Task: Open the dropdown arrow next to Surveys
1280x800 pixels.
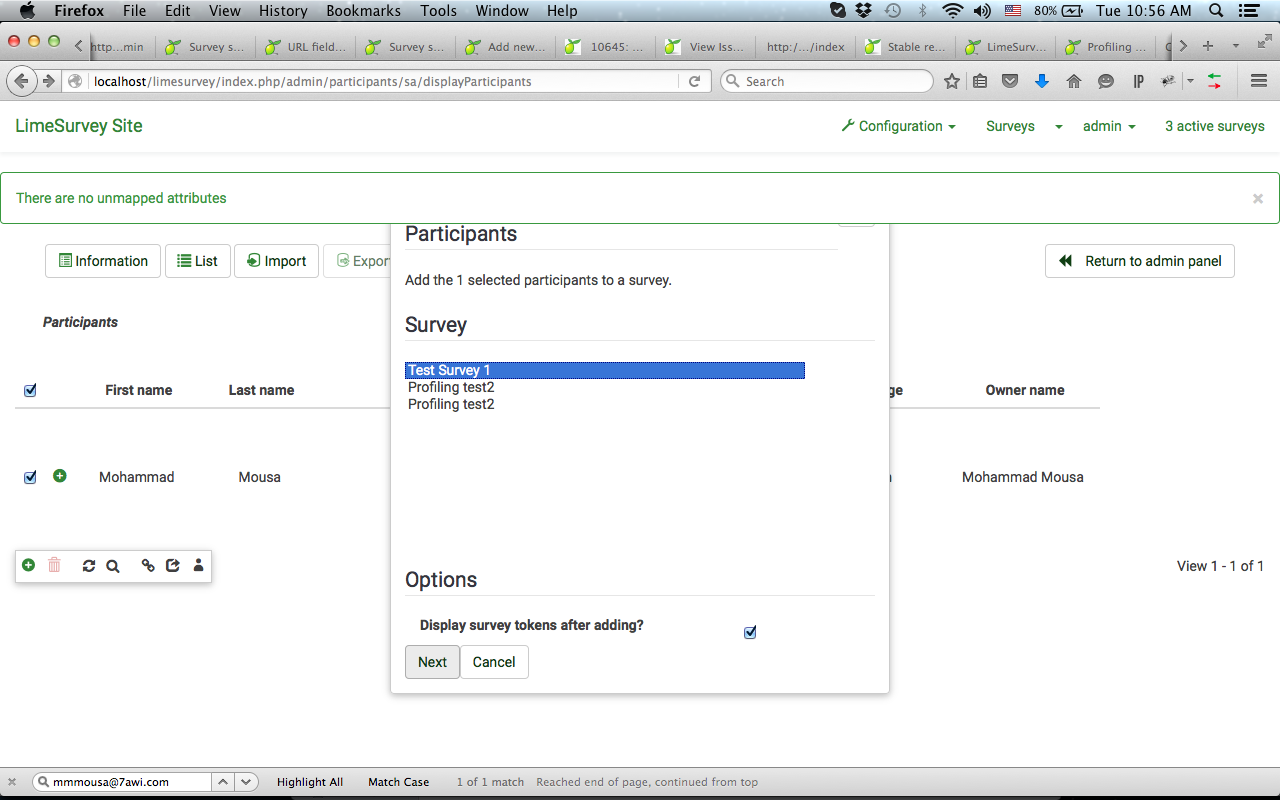Action: click(x=1059, y=127)
